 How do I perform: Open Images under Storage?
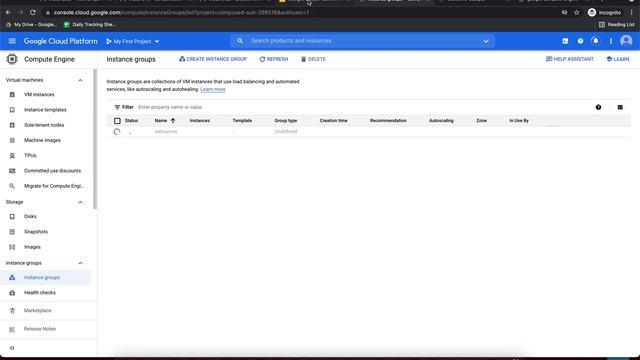pyautogui.click(x=32, y=247)
